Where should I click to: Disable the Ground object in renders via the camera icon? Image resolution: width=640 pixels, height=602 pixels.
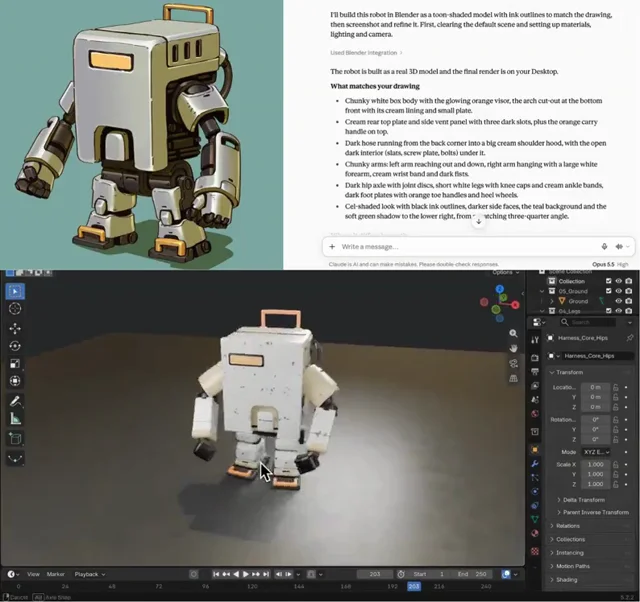click(629, 301)
